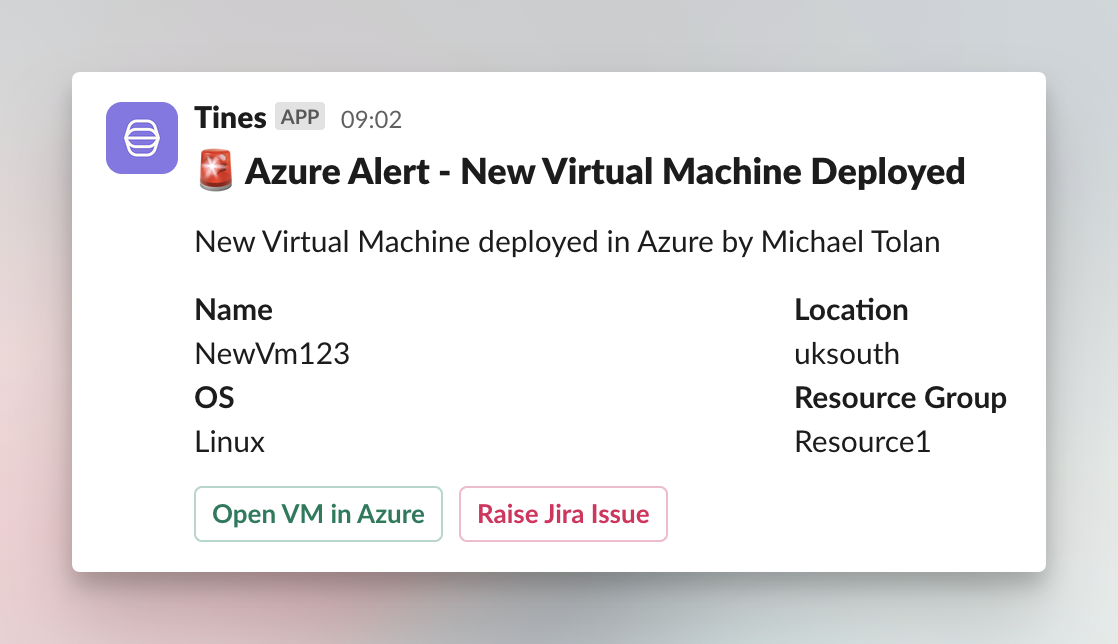This screenshot has height=644, width=1118.
Task: Click the 'OS' field label
Action: click(214, 397)
